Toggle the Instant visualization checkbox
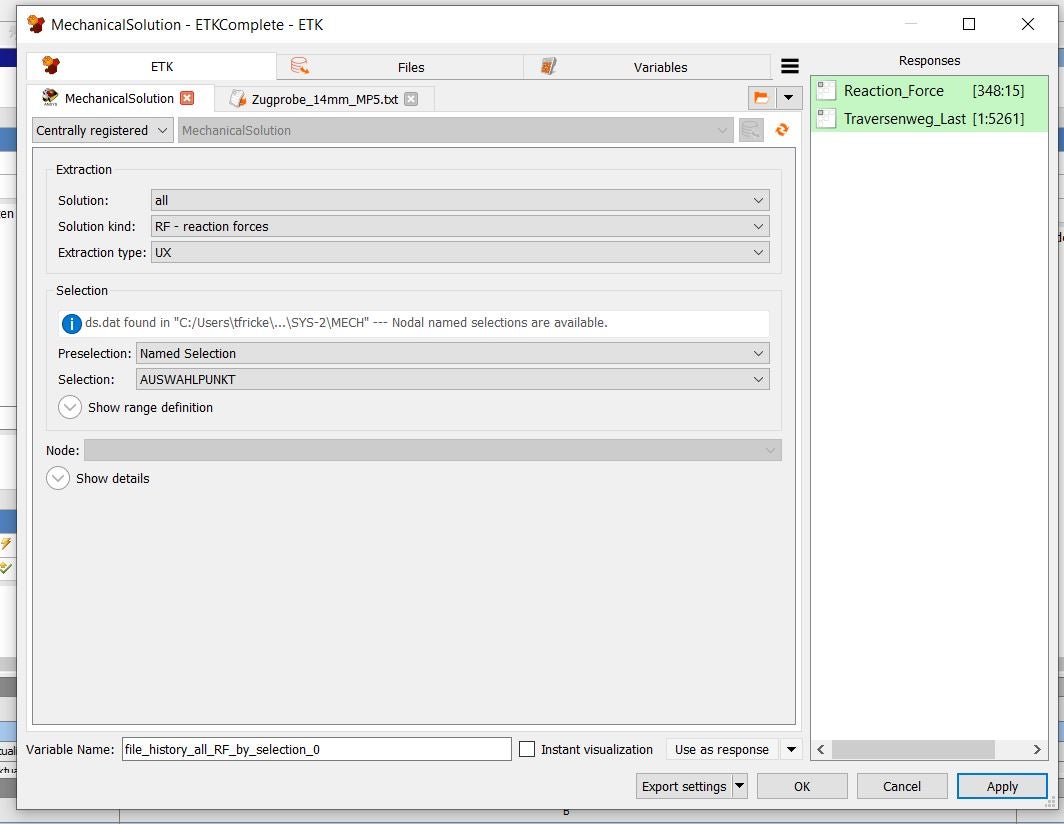The image size is (1064, 824). coord(527,749)
